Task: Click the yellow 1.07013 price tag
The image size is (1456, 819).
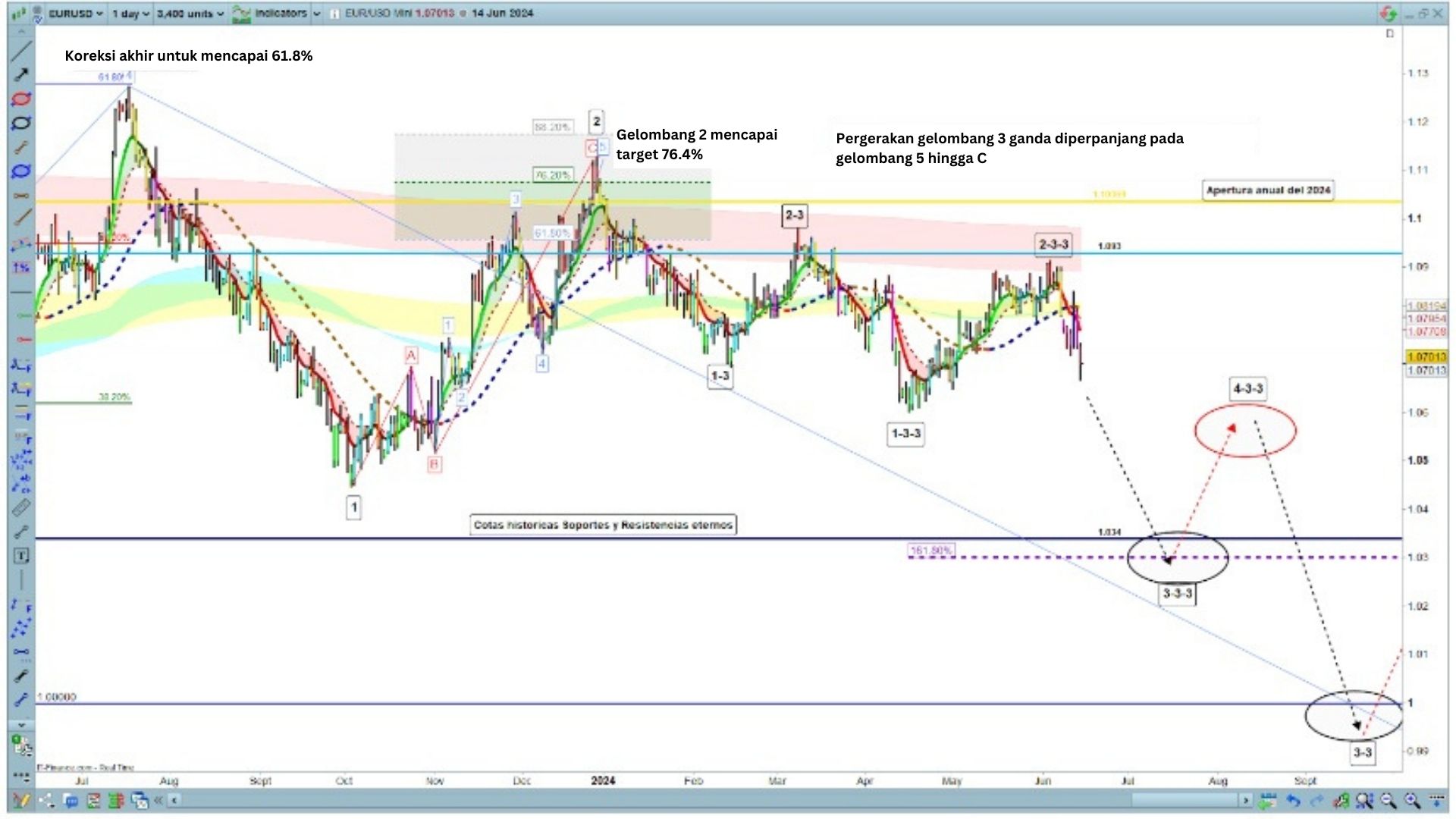Action: (x=1426, y=356)
